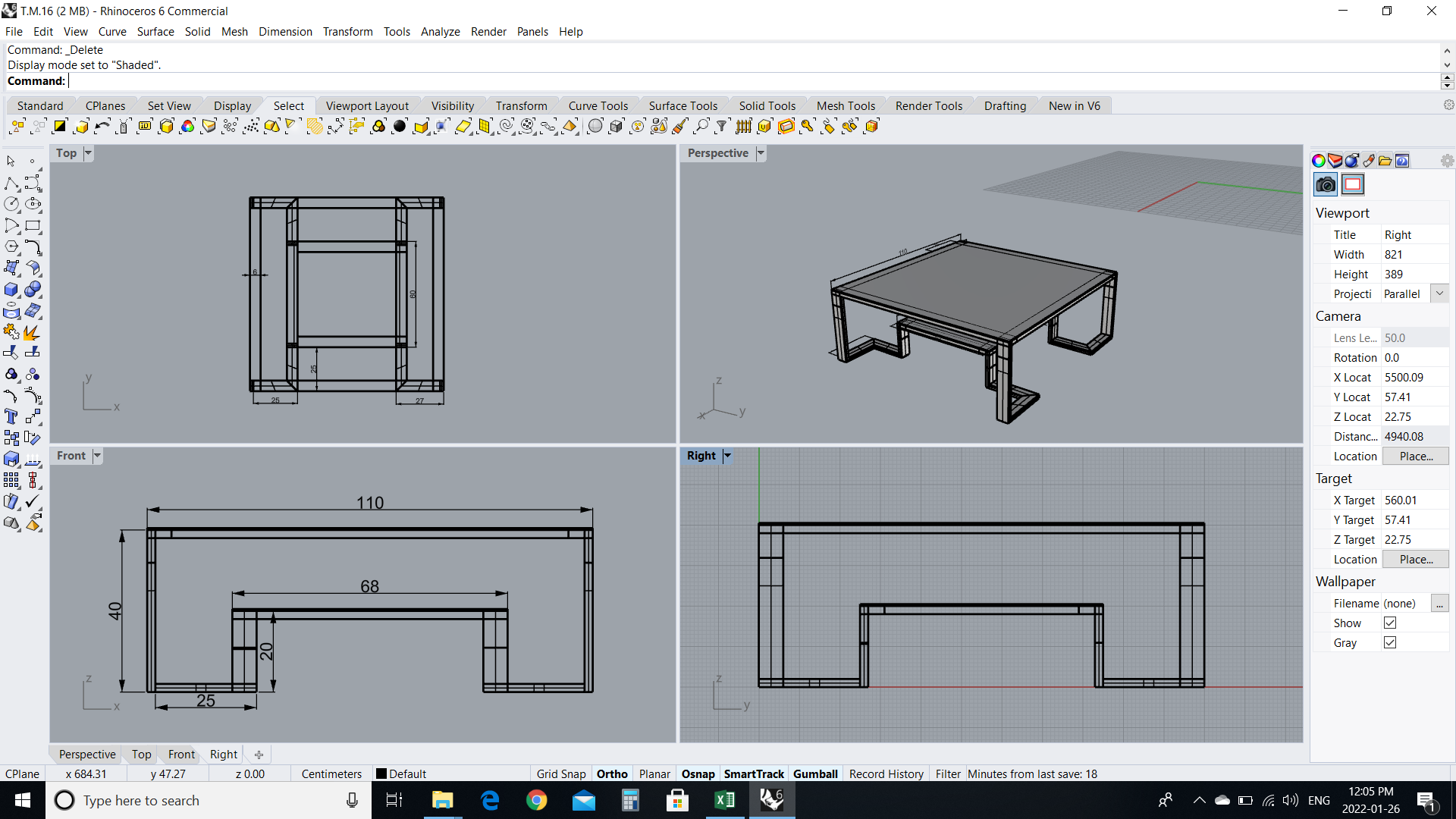The image size is (1456, 819).
Task: Activate the selection filter funnel icon
Action: coord(722,126)
